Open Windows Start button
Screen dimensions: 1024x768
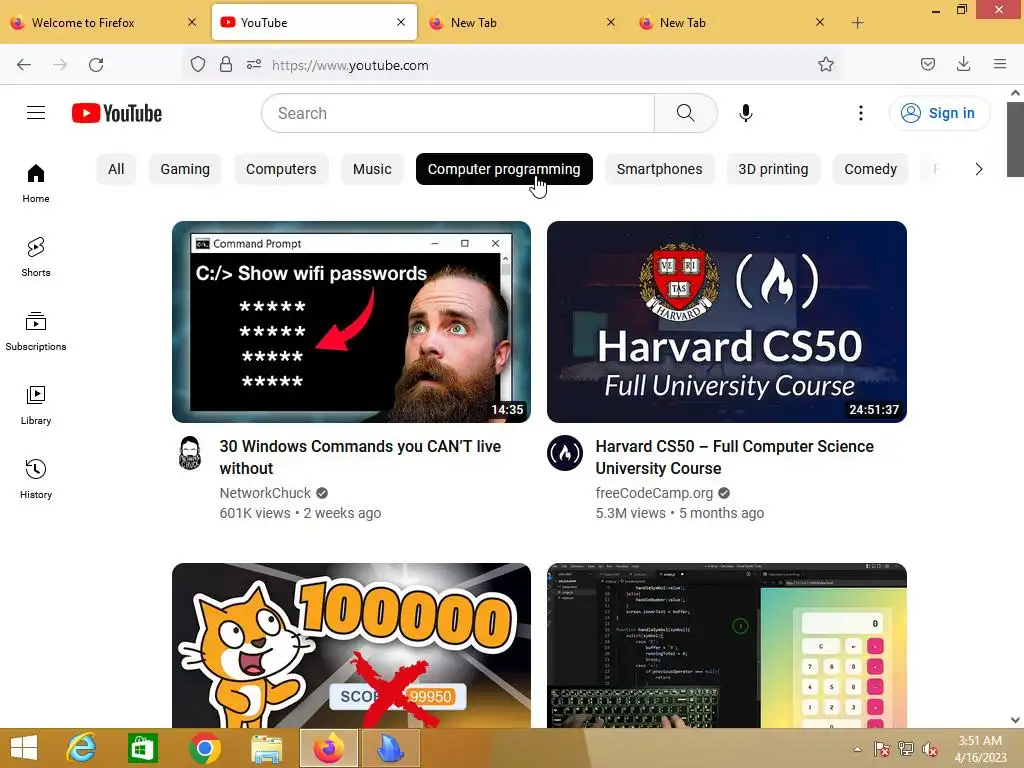(24, 748)
